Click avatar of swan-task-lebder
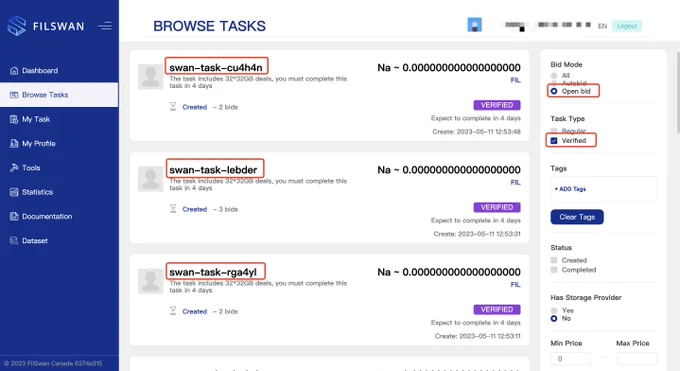 tap(150, 179)
